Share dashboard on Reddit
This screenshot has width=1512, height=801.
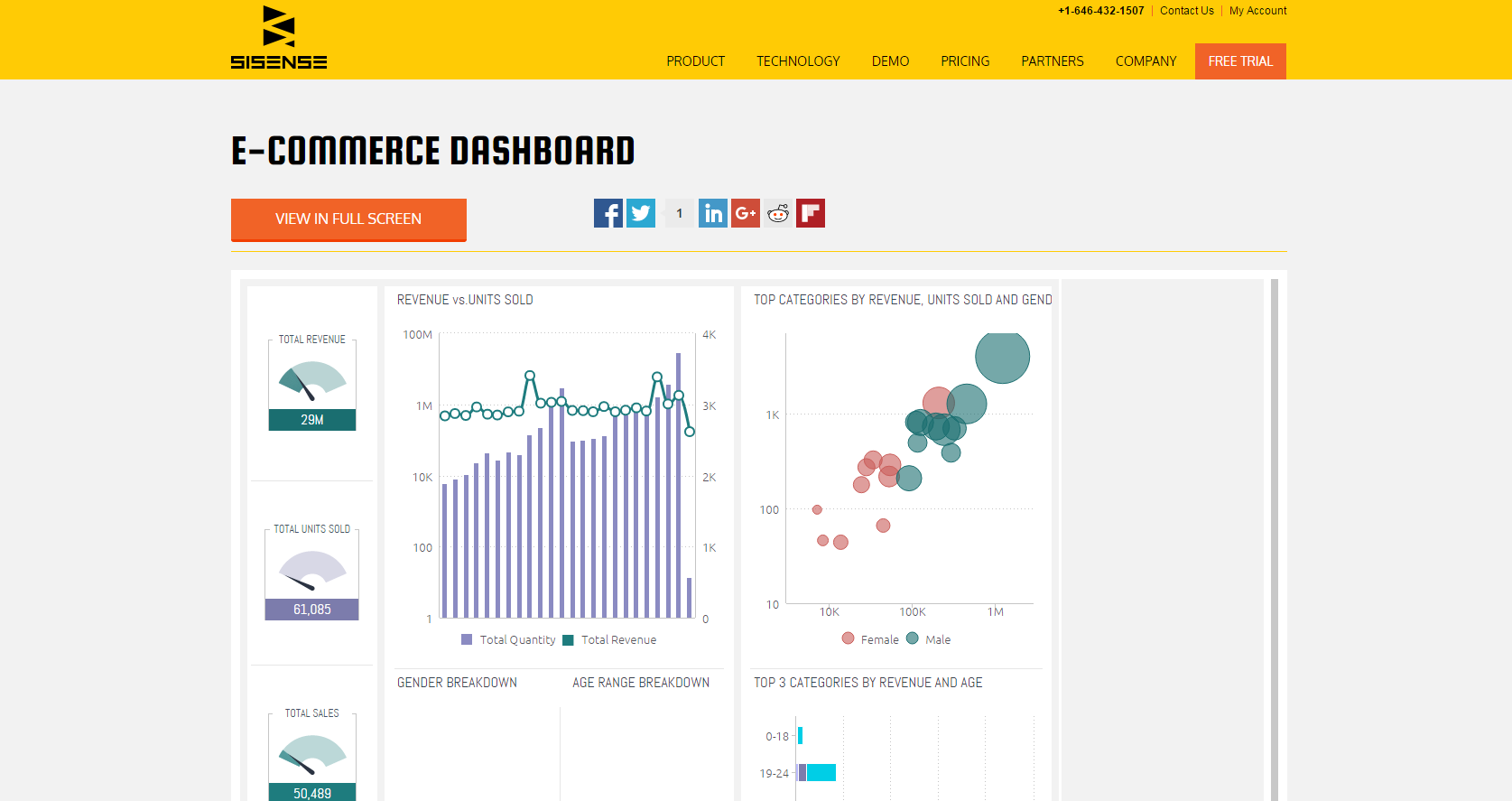click(777, 213)
